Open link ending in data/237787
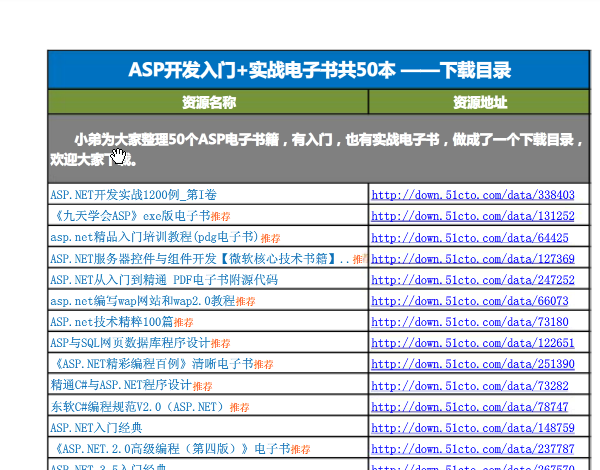This screenshot has width=600, height=470. point(473,449)
